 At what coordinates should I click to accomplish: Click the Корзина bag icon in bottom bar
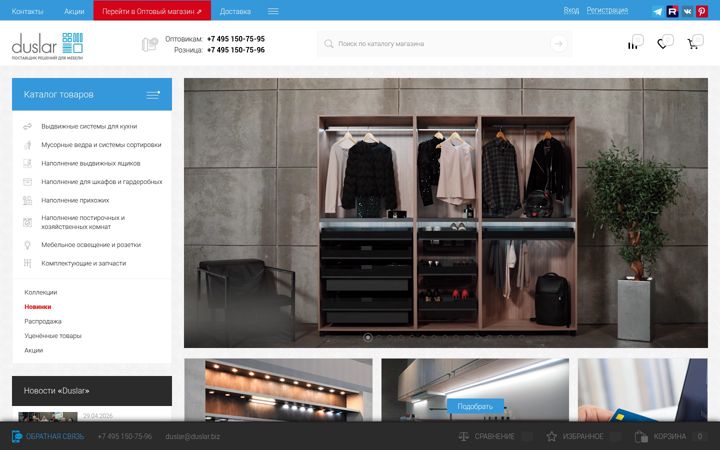[641, 436]
